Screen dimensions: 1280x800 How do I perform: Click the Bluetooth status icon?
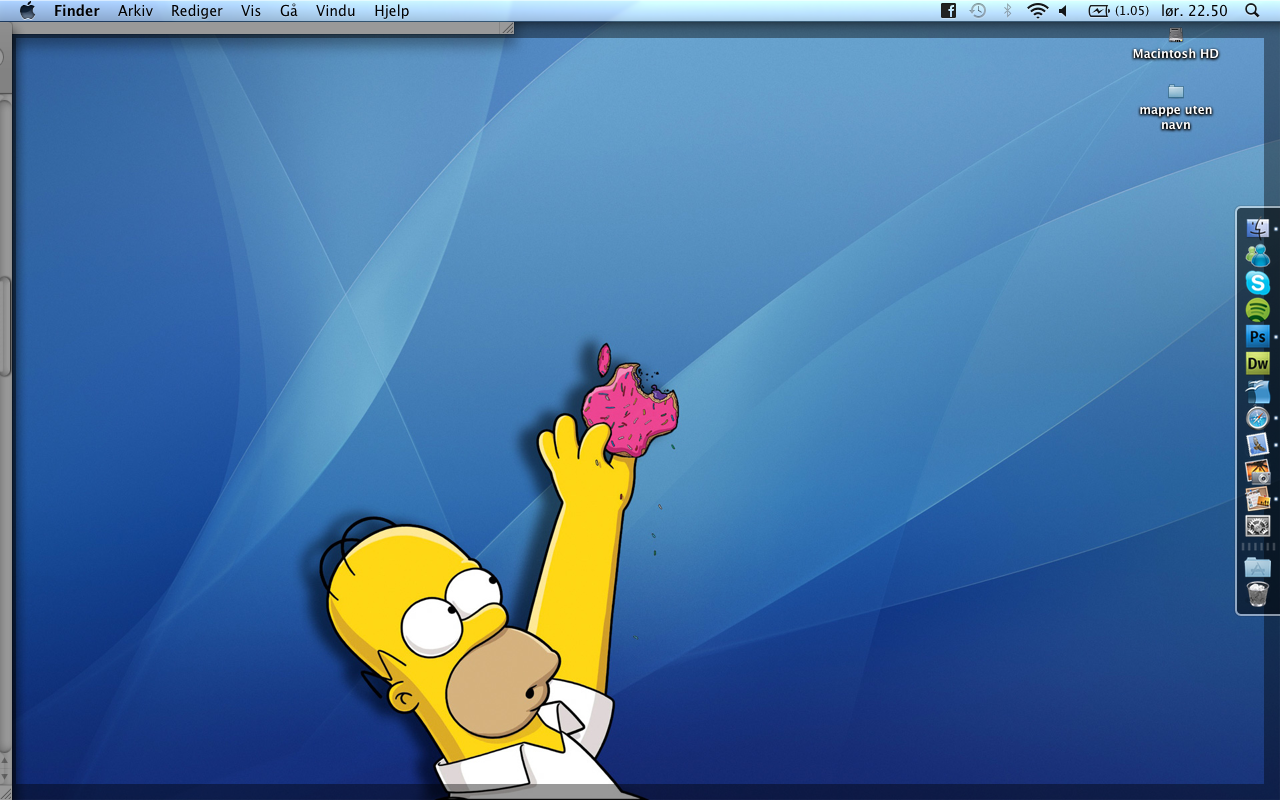coord(1007,11)
